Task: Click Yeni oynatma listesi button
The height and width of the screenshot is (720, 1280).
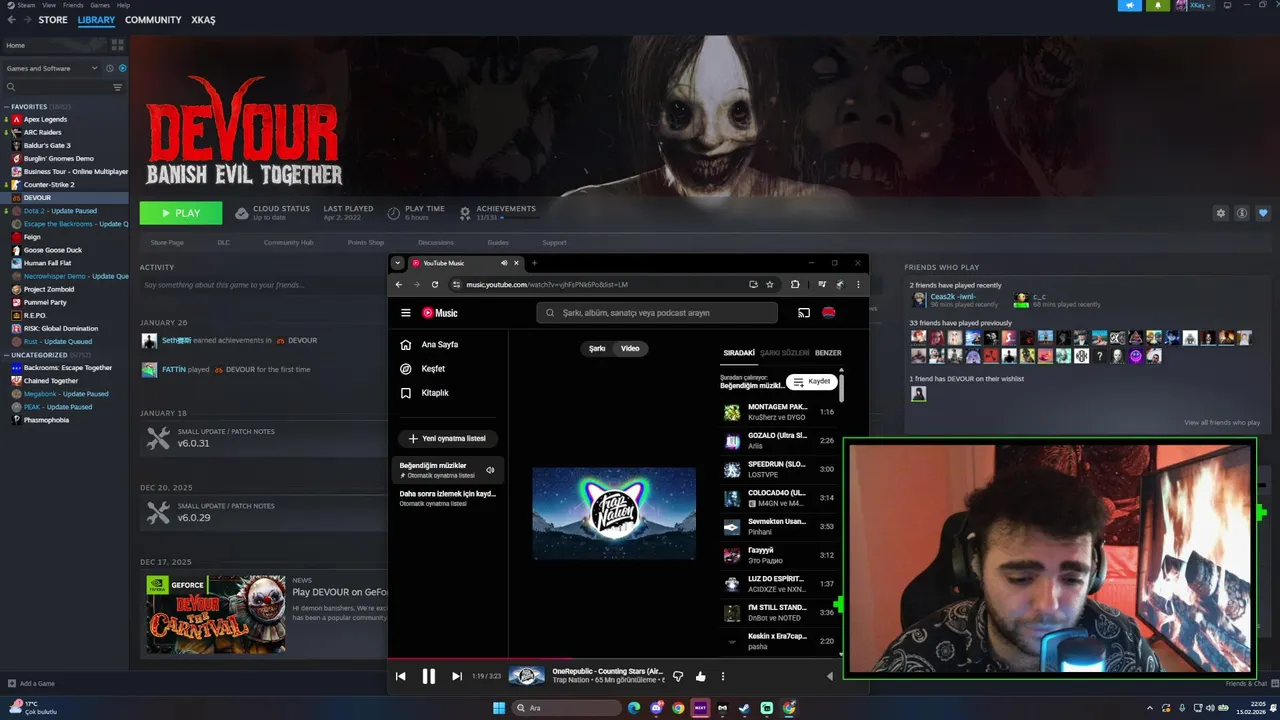Action: (448, 438)
